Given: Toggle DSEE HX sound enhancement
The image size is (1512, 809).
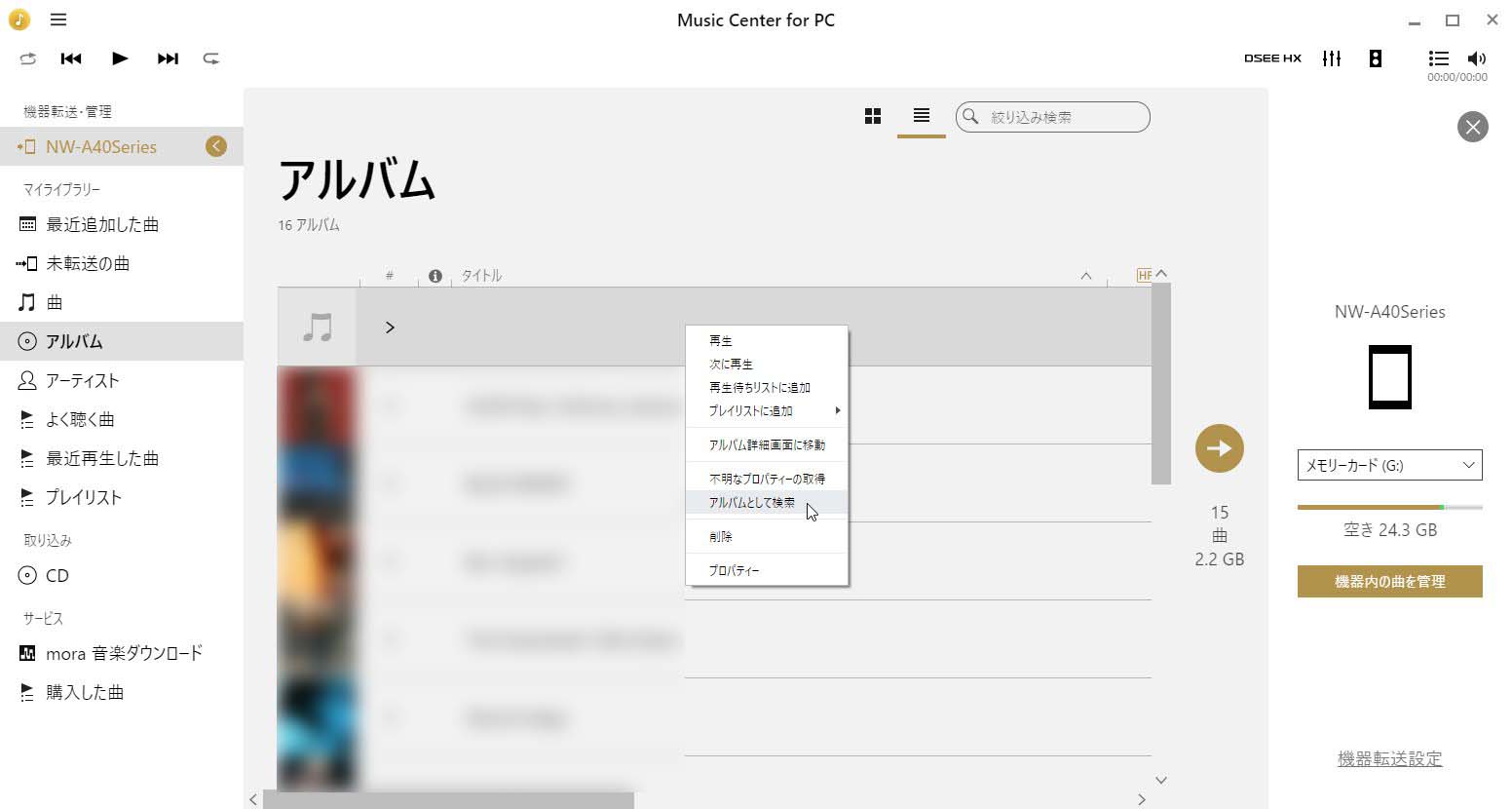Looking at the screenshot, I should tap(1272, 58).
